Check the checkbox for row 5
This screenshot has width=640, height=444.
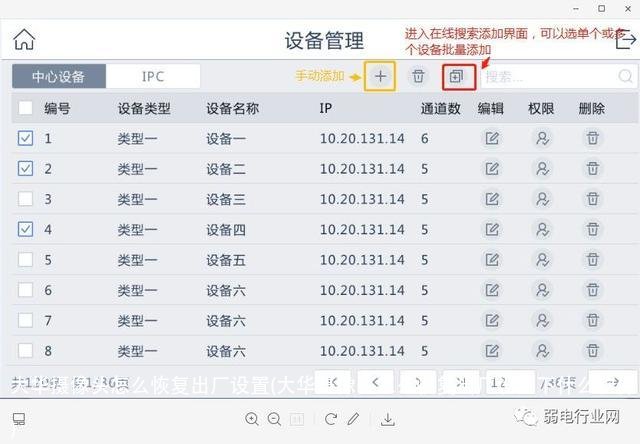[x=25, y=260]
